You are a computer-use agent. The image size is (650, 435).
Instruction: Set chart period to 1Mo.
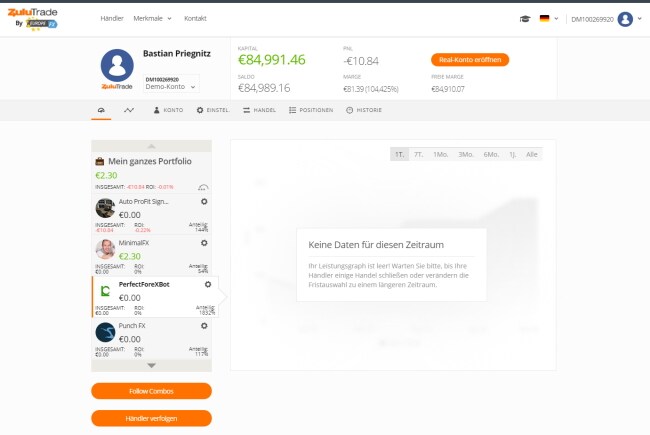tap(441, 154)
